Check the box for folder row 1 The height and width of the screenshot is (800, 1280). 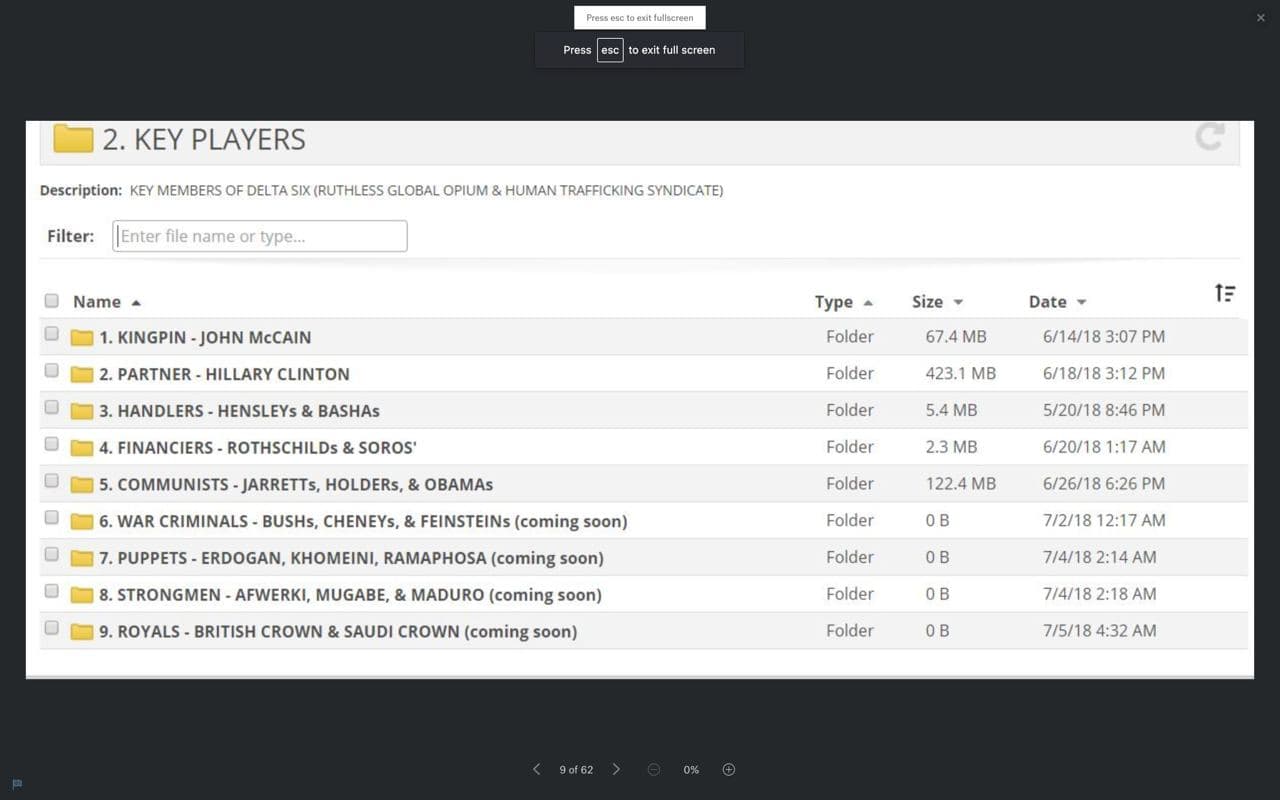52,334
